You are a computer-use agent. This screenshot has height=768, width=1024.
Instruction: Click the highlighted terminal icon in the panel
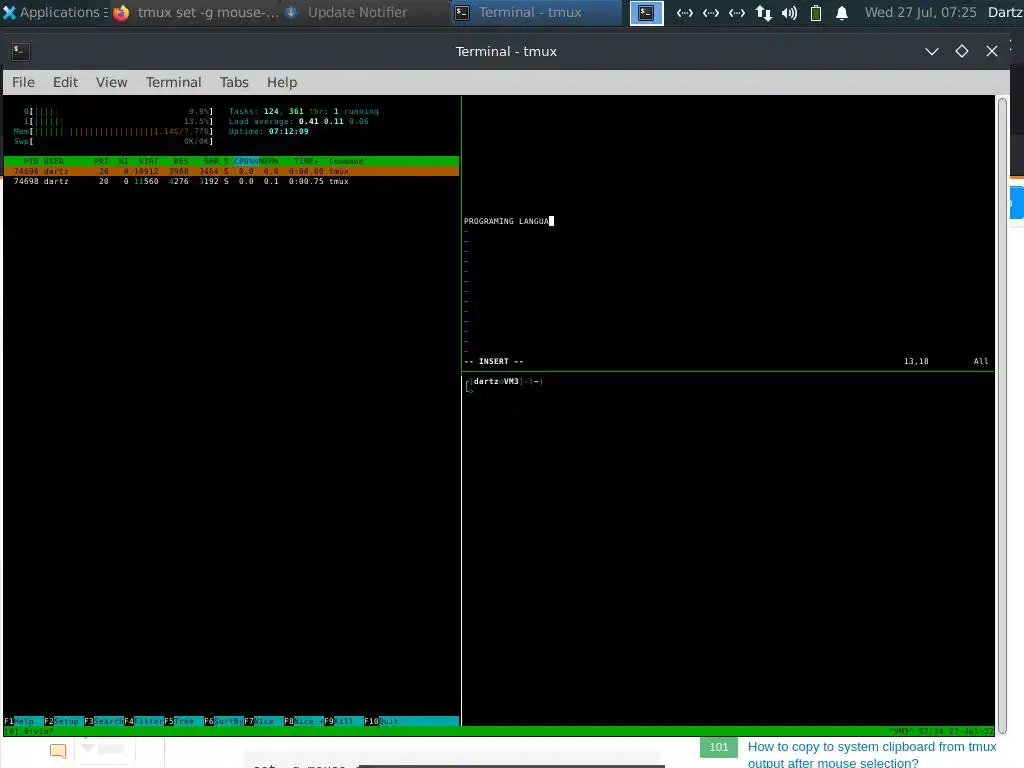tap(647, 12)
